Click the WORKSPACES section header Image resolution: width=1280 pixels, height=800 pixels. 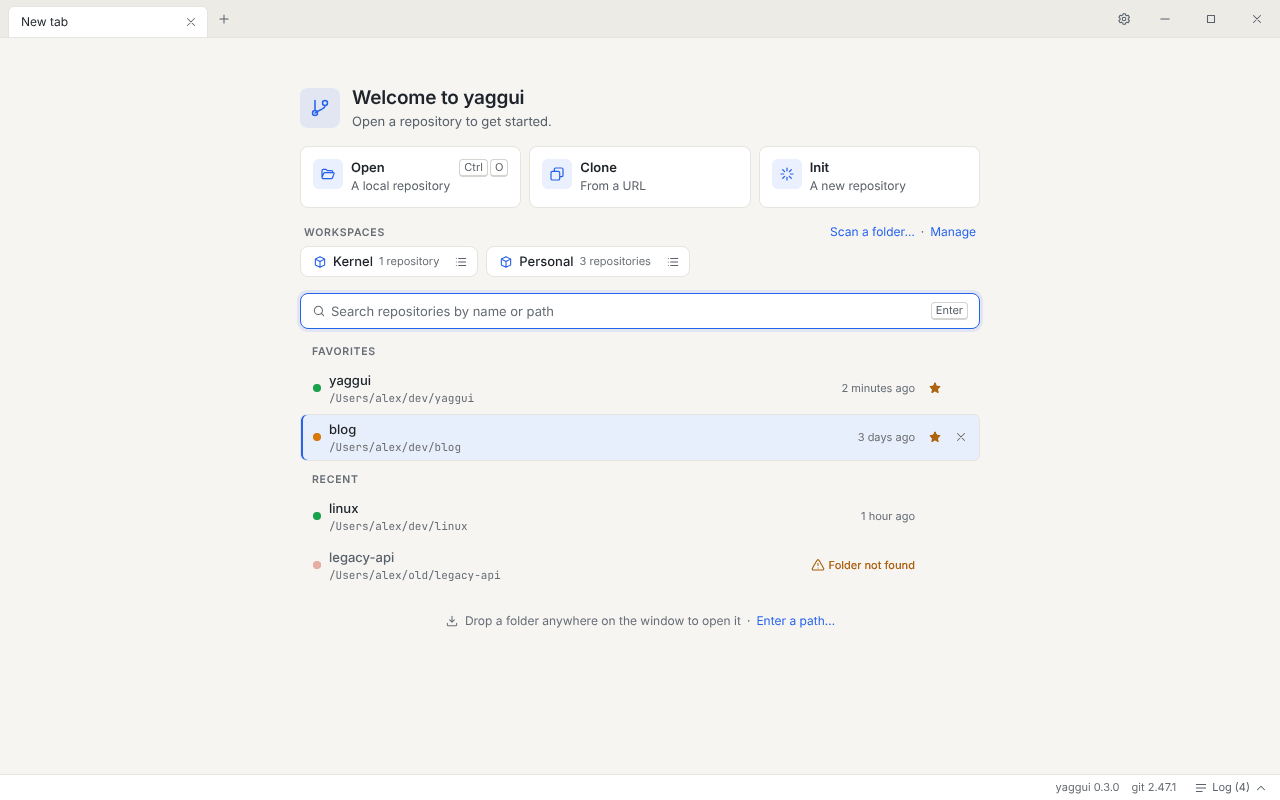pyautogui.click(x=345, y=233)
